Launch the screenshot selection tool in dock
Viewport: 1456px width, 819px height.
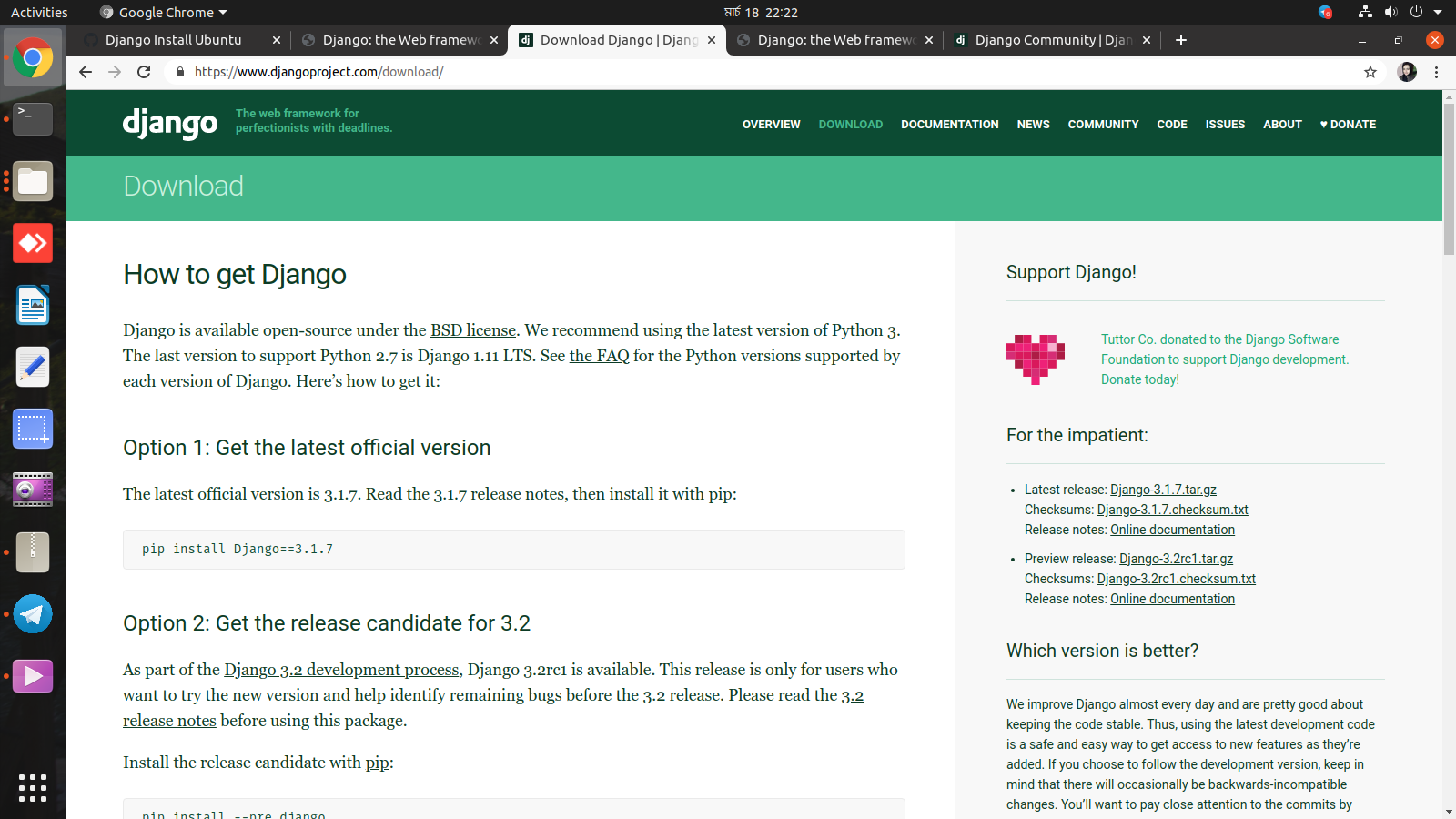(33, 429)
